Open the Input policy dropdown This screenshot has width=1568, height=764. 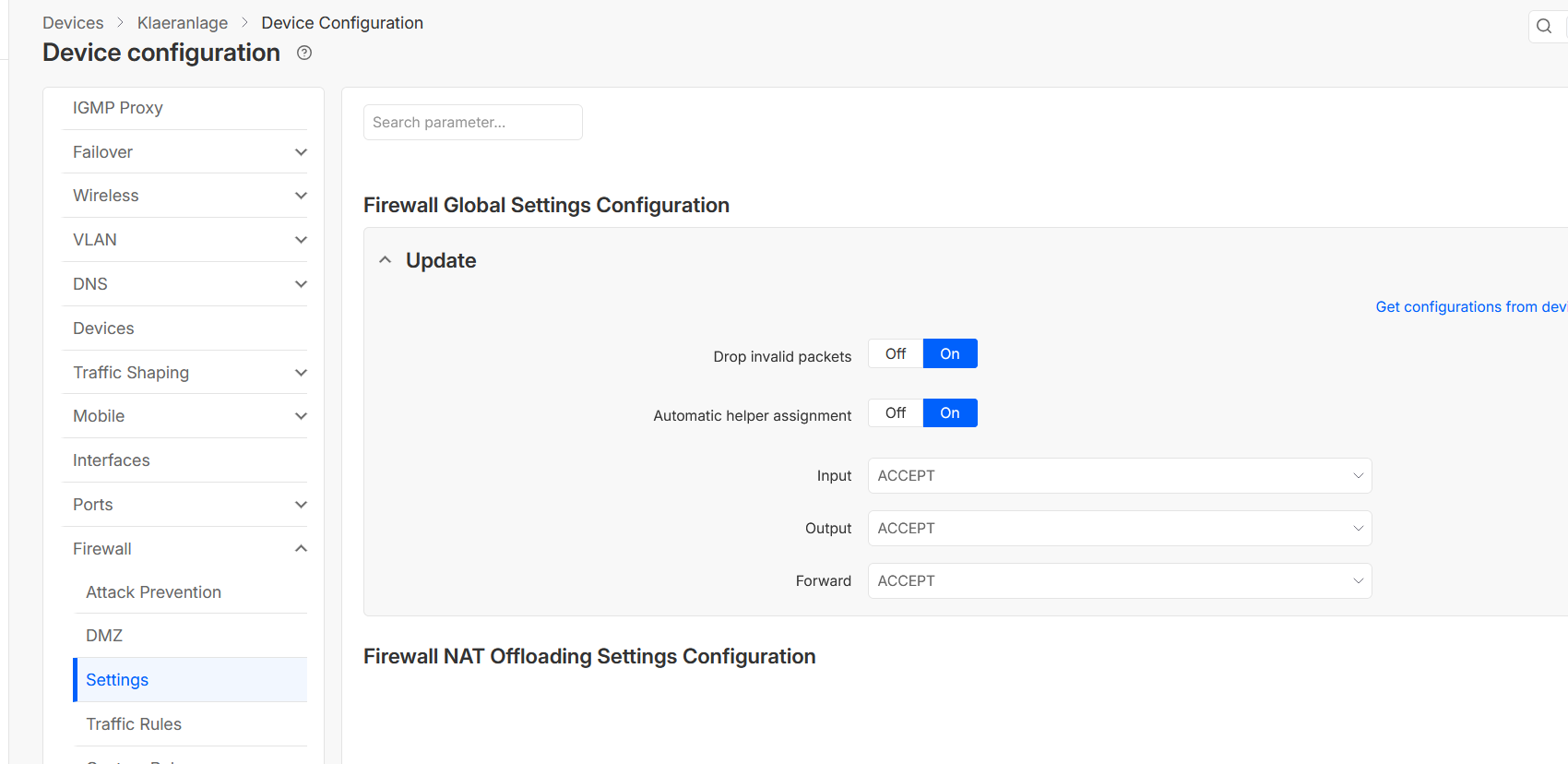[1119, 476]
